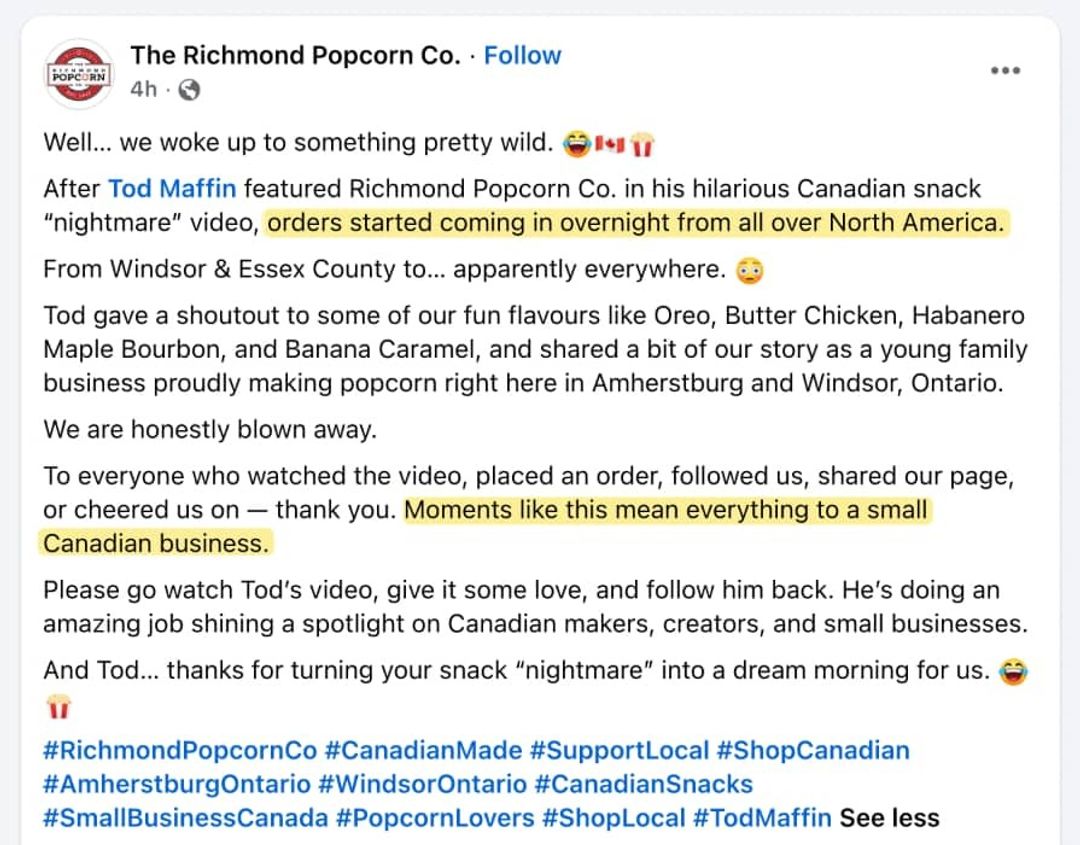Open The Richmond Popcorn Co. page name

pyautogui.click(x=295, y=55)
